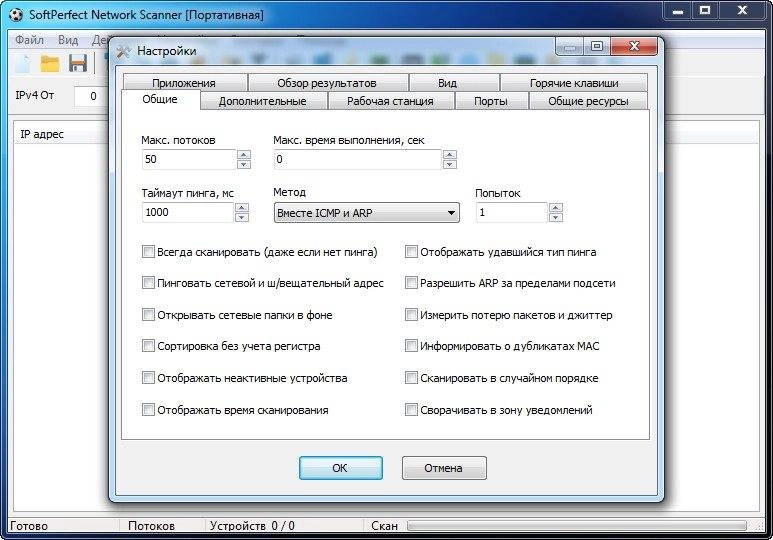Click 'Устройств 0 / 0' in status bar

[252, 526]
